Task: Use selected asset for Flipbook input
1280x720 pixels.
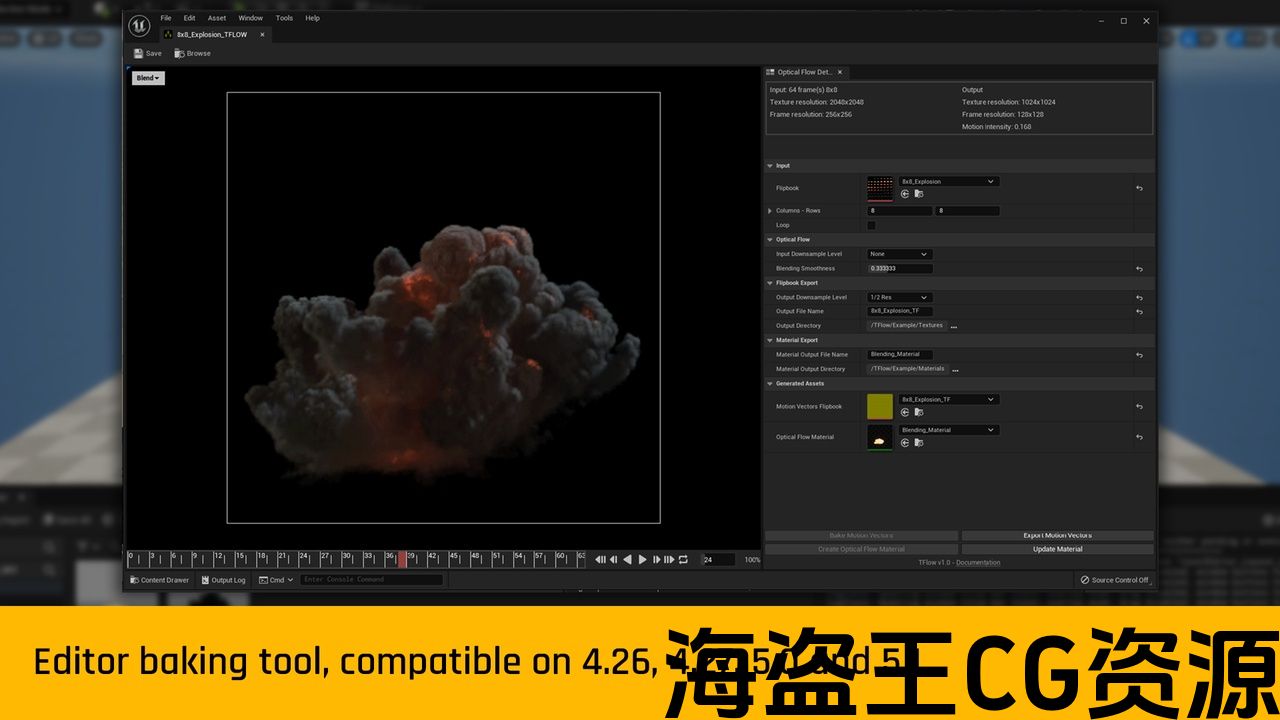Action: (905, 194)
